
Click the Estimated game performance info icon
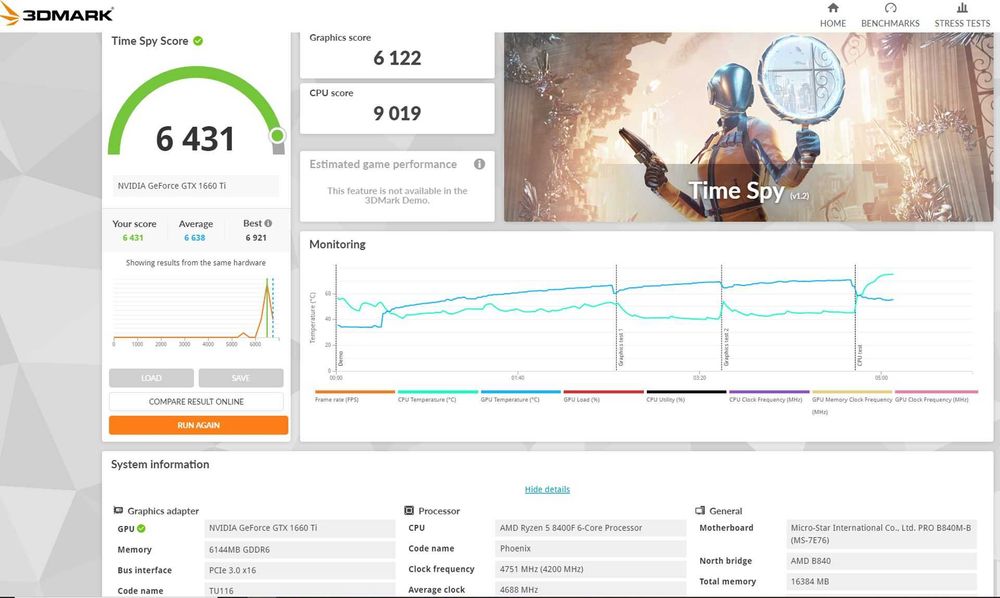[480, 164]
